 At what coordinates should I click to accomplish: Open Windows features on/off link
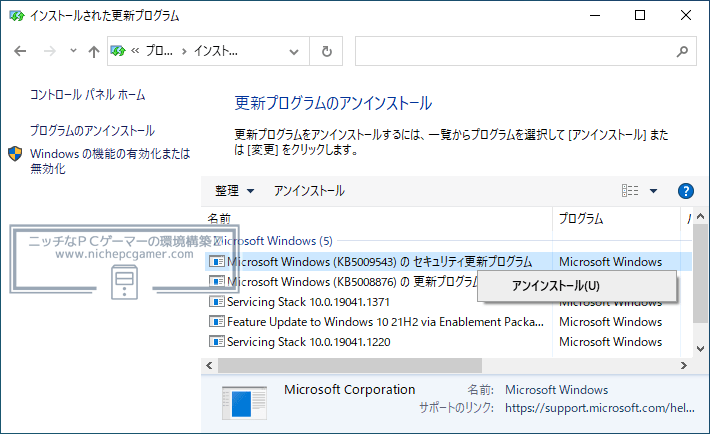(110, 161)
